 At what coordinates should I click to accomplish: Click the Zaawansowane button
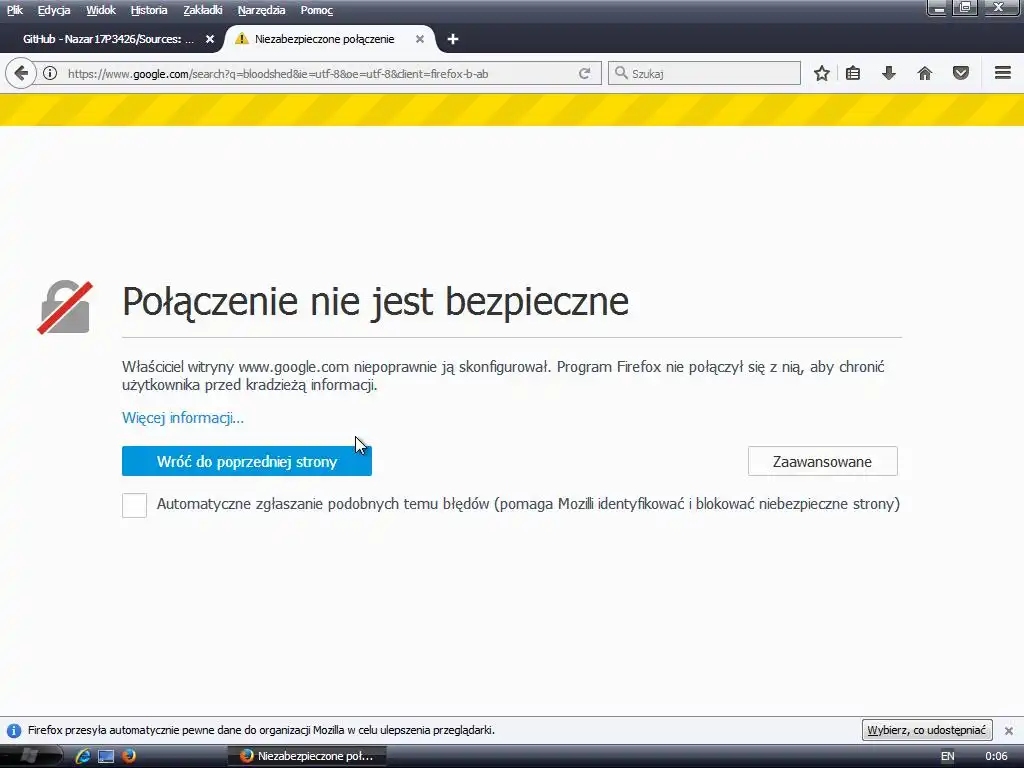click(822, 462)
